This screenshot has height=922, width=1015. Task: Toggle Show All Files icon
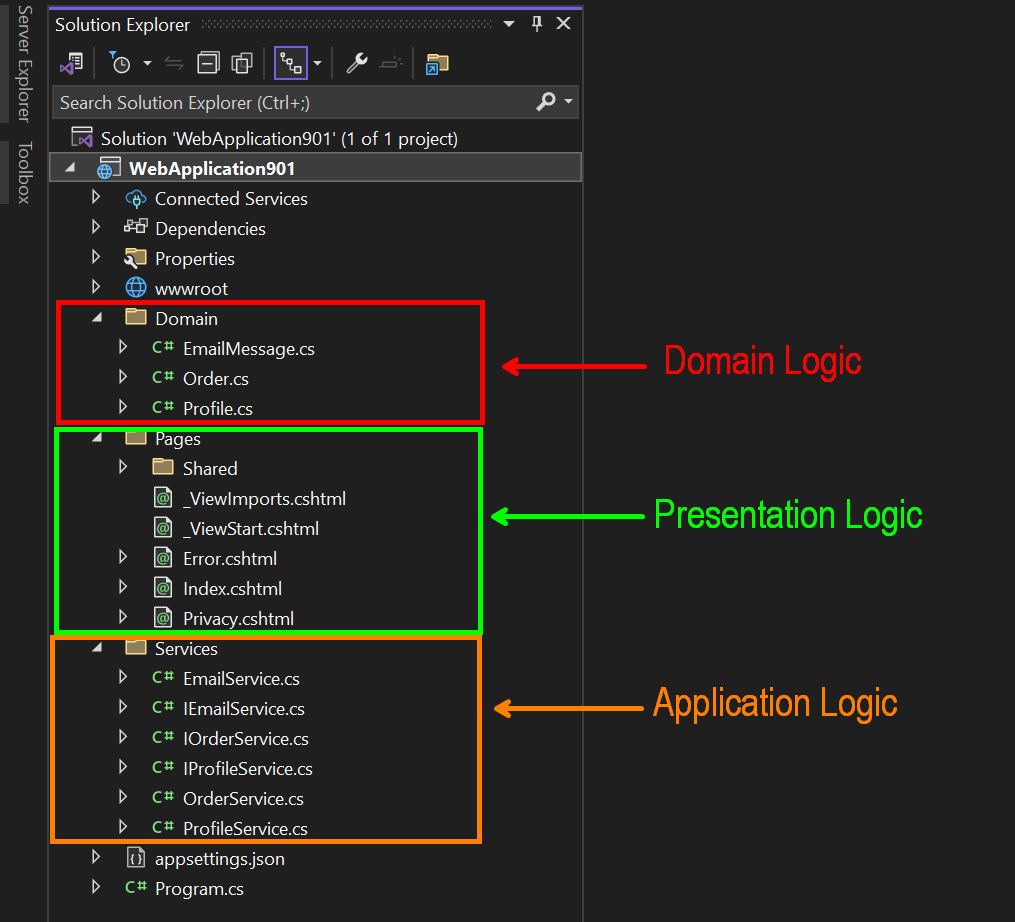242,63
